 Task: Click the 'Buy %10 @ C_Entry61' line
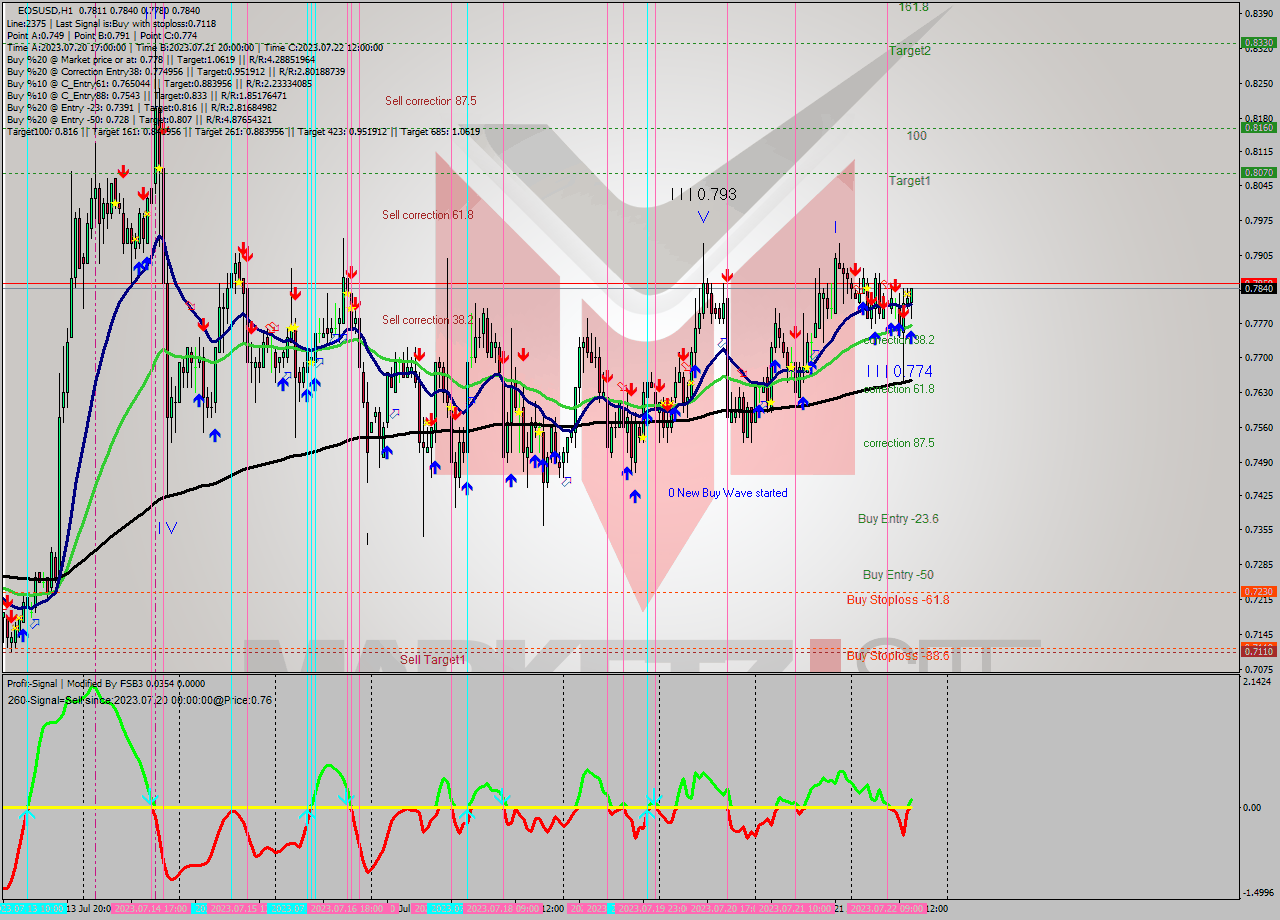click(x=159, y=83)
